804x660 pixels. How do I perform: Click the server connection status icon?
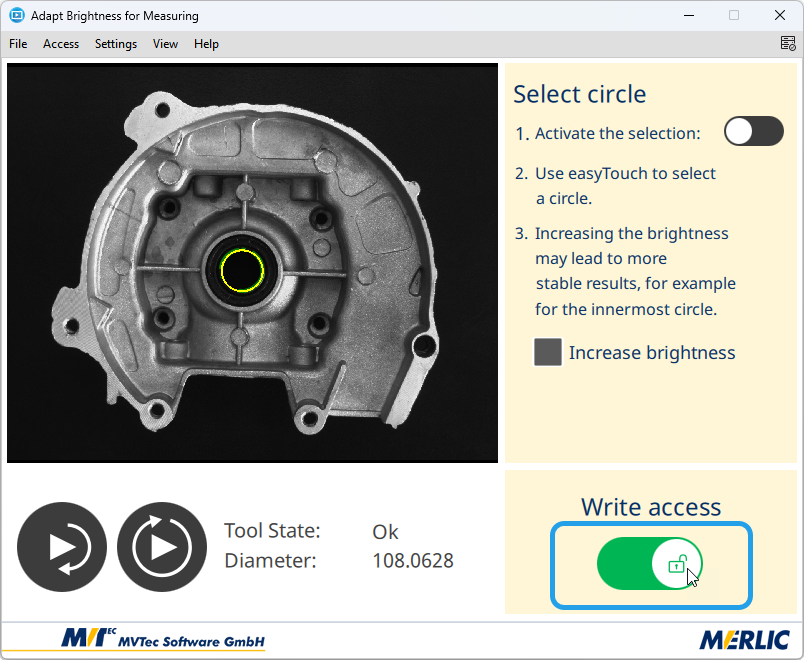[x=788, y=43]
